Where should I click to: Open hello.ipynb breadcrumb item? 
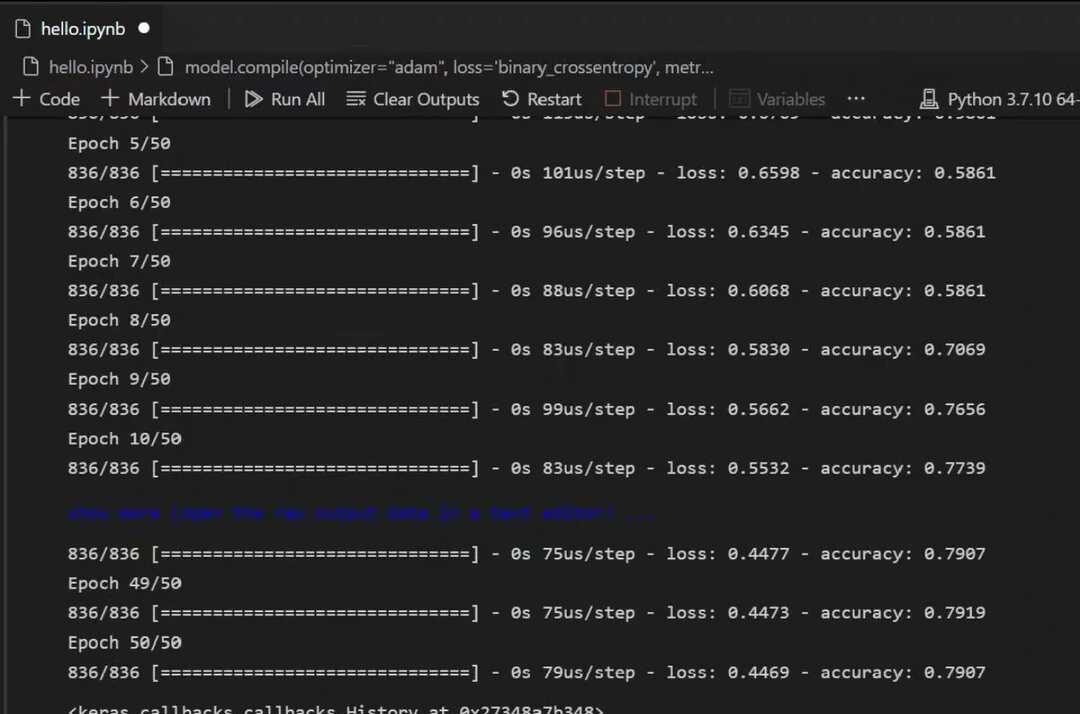[x=90, y=67]
